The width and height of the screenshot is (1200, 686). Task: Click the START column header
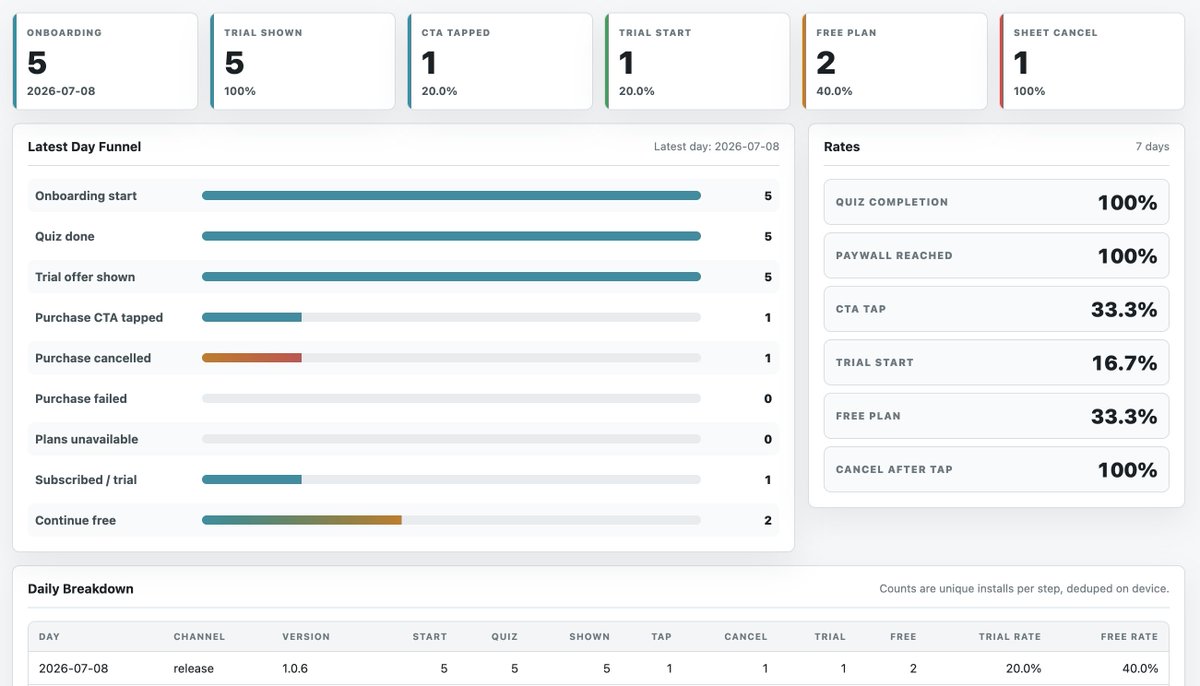pyautogui.click(x=430, y=637)
